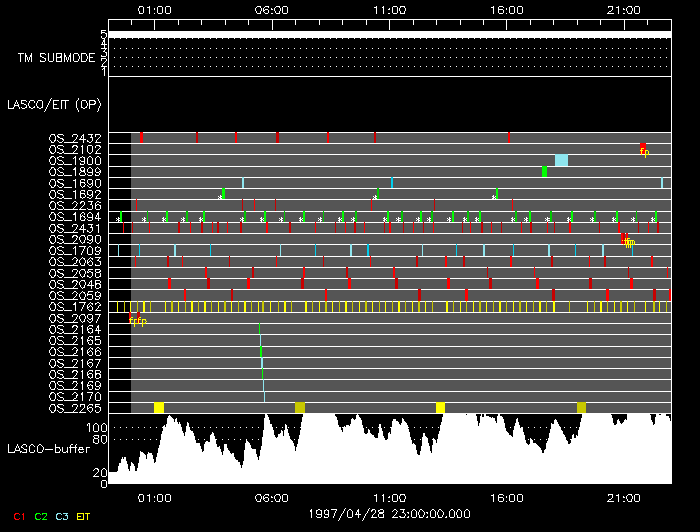Viewport: 700px width, 532px height.
Task: Select the LASCO-buffer plot label
Action: pyautogui.click(x=42, y=449)
